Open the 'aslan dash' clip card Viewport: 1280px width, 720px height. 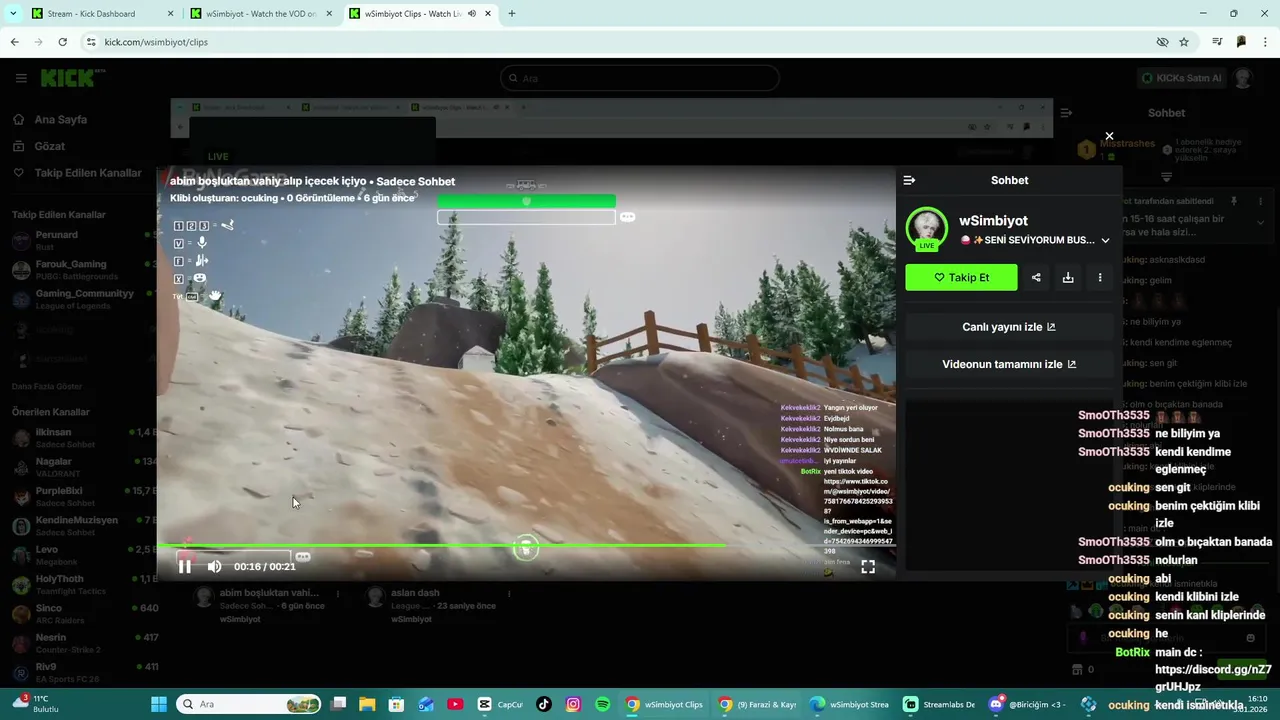pyautogui.click(x=415, y=593)
